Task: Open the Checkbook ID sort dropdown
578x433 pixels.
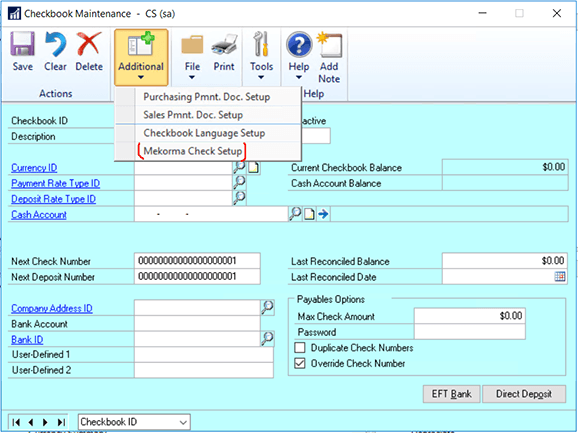Action: coord(134,422)
